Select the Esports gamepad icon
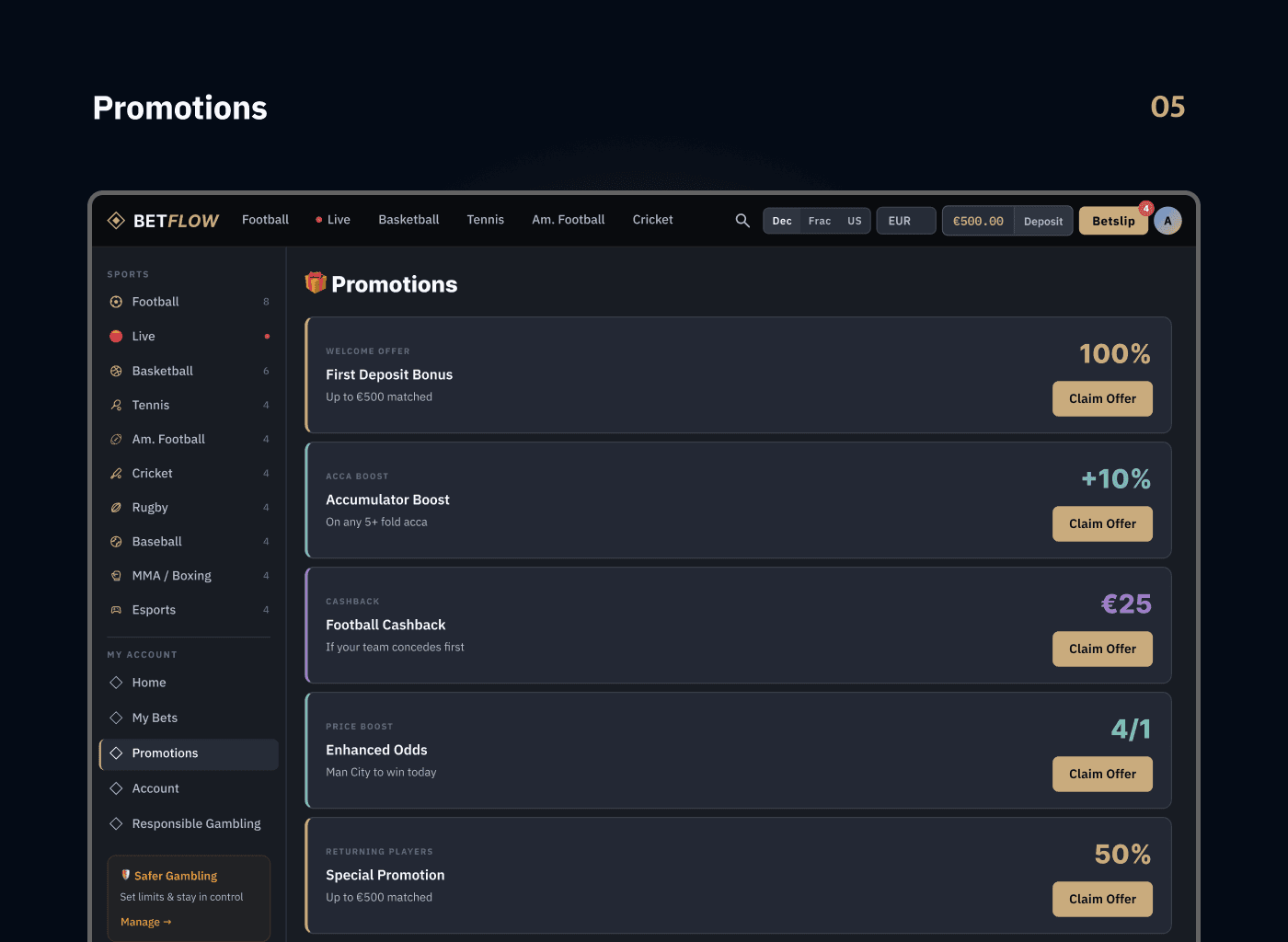This screenshot has width=1288, height=942. pos(116,610)
